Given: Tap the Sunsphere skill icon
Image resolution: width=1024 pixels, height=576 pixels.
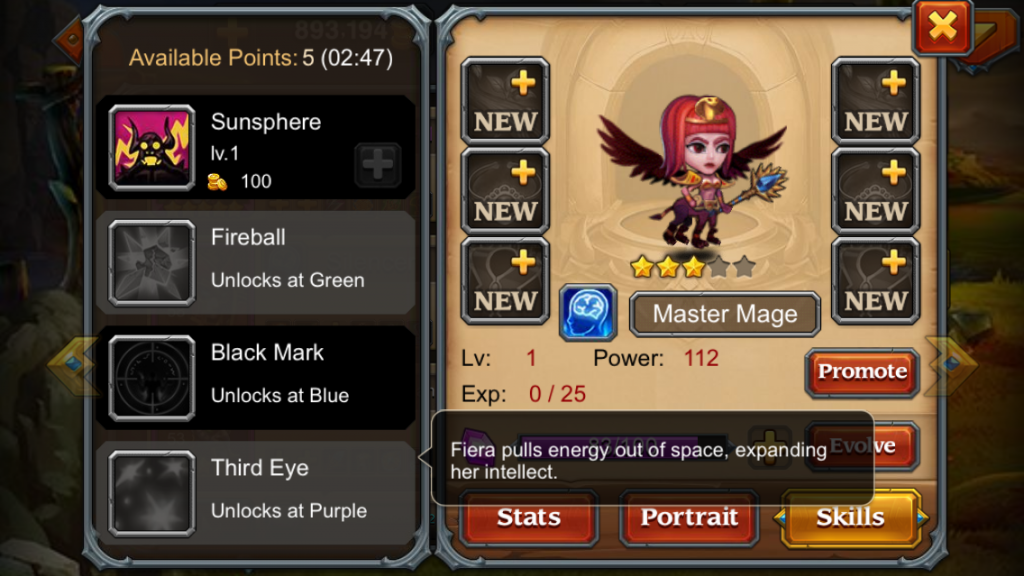Looking at the screenshot, I should pos(152,148).
